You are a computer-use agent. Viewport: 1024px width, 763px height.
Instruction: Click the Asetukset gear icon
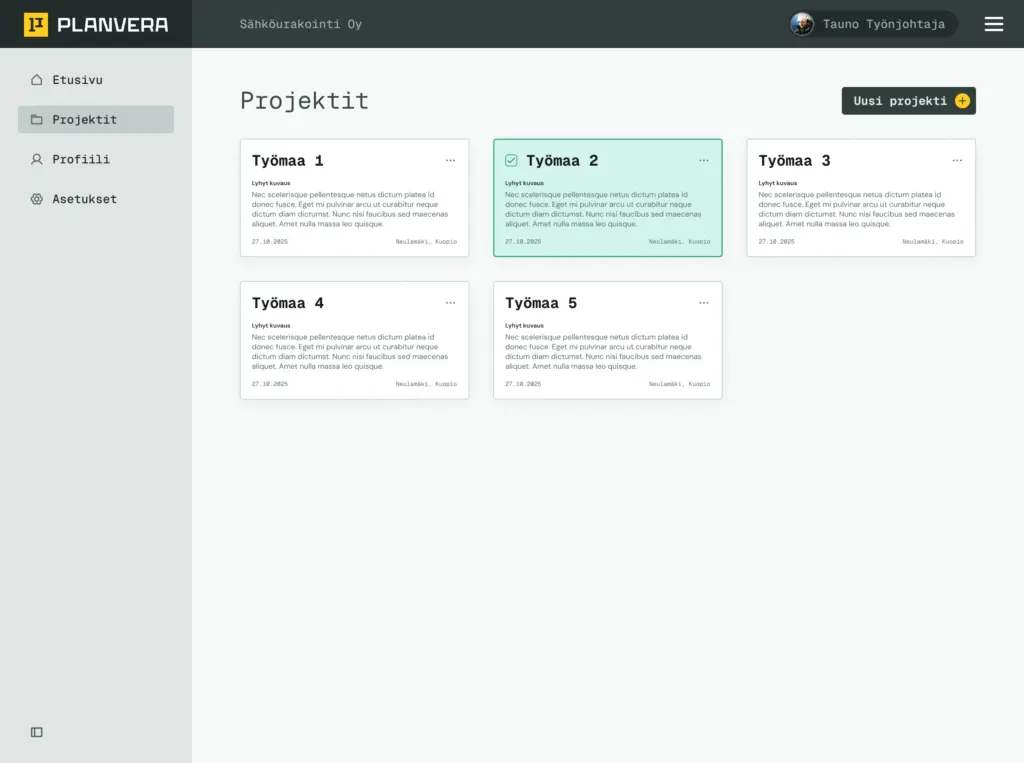37,199
